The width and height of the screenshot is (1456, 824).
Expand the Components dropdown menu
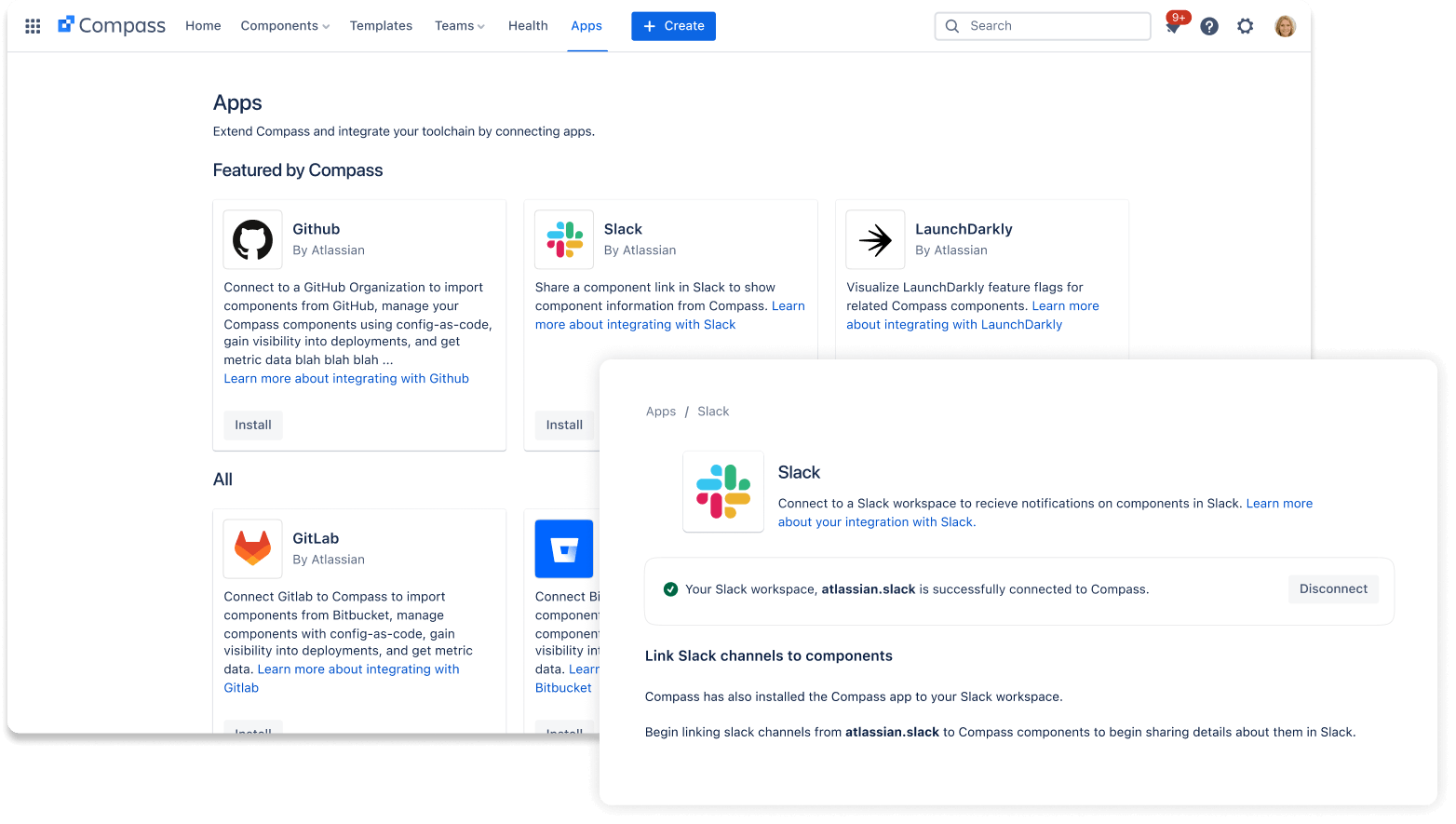click(x=285, y=26)
